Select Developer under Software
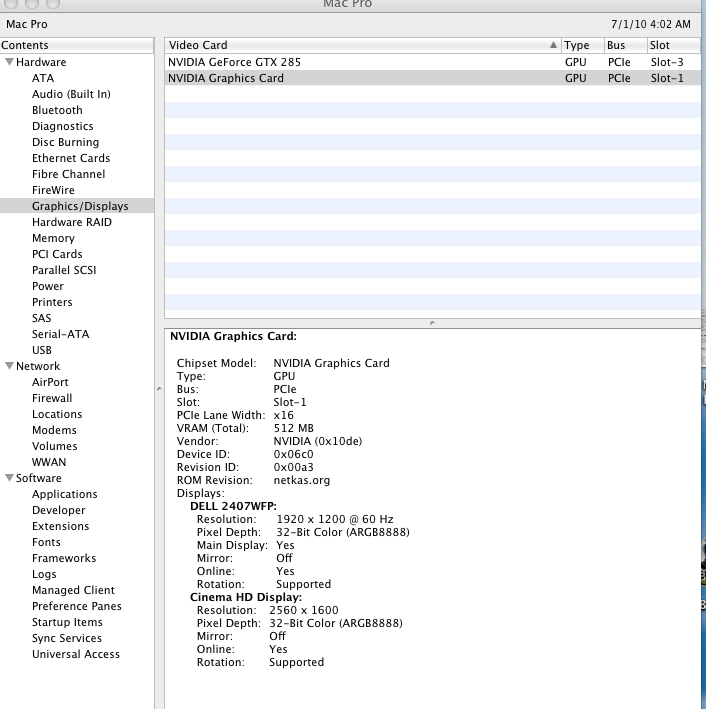 [x=58, y=510]
